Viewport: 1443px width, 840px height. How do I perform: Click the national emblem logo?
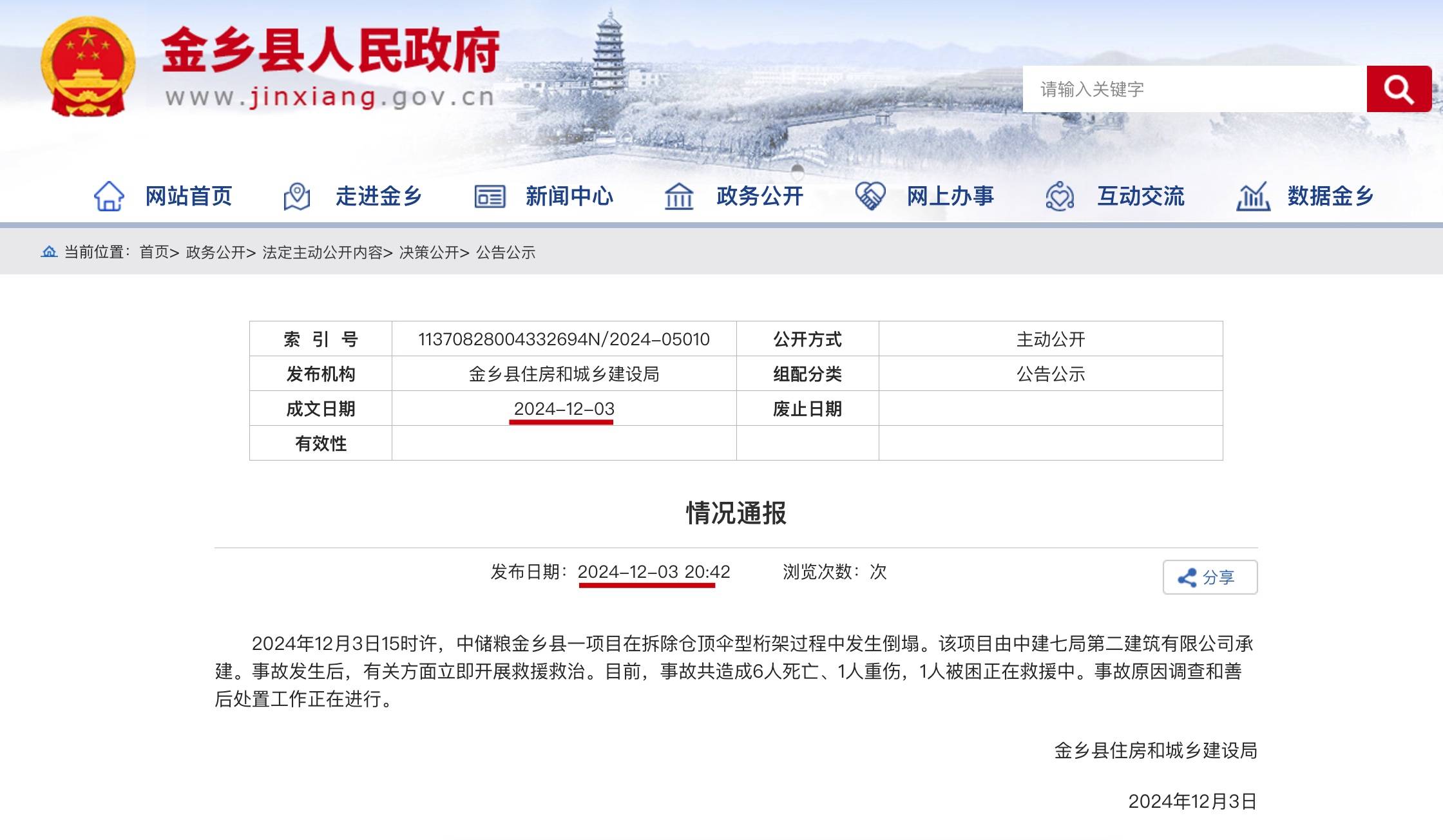[88, 67]
